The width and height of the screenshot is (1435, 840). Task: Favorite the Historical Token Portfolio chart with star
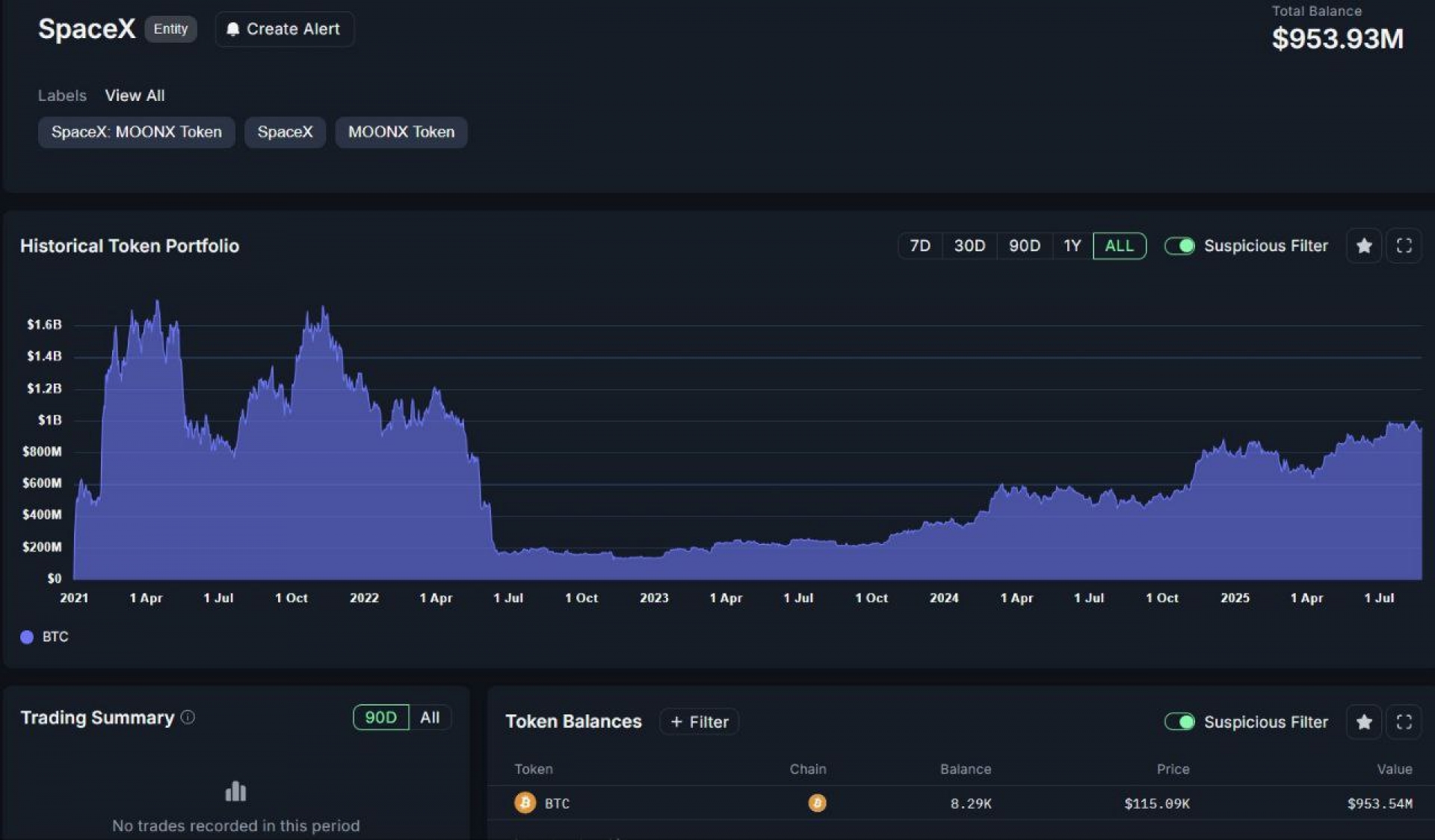click(x=1363, y=246)
